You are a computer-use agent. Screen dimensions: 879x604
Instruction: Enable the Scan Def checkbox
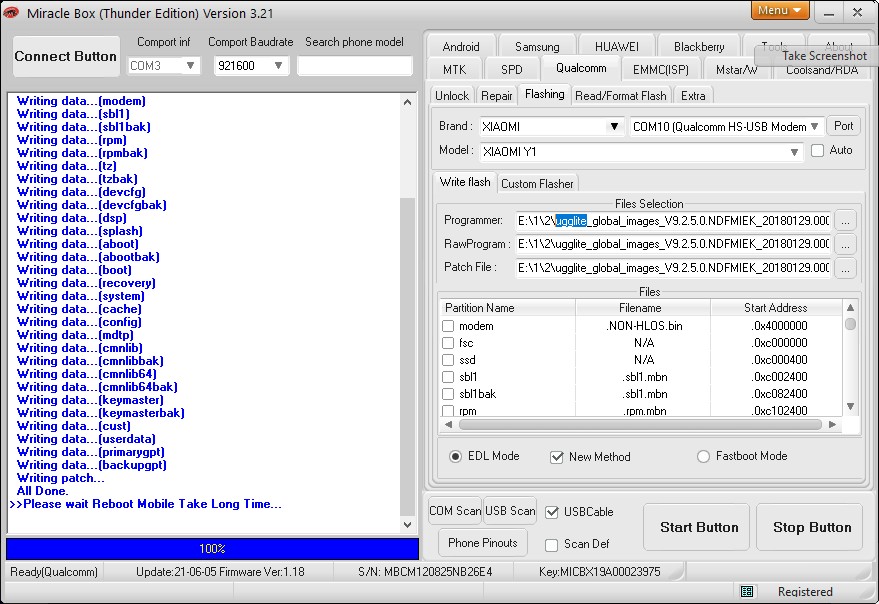(x=552, y=545)
